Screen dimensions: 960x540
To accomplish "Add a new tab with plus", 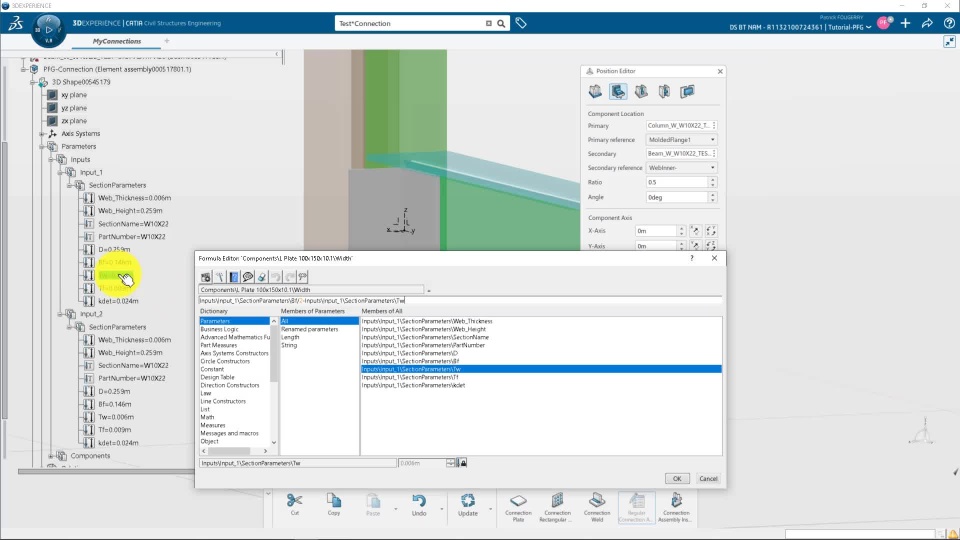I will pos(167,41).
